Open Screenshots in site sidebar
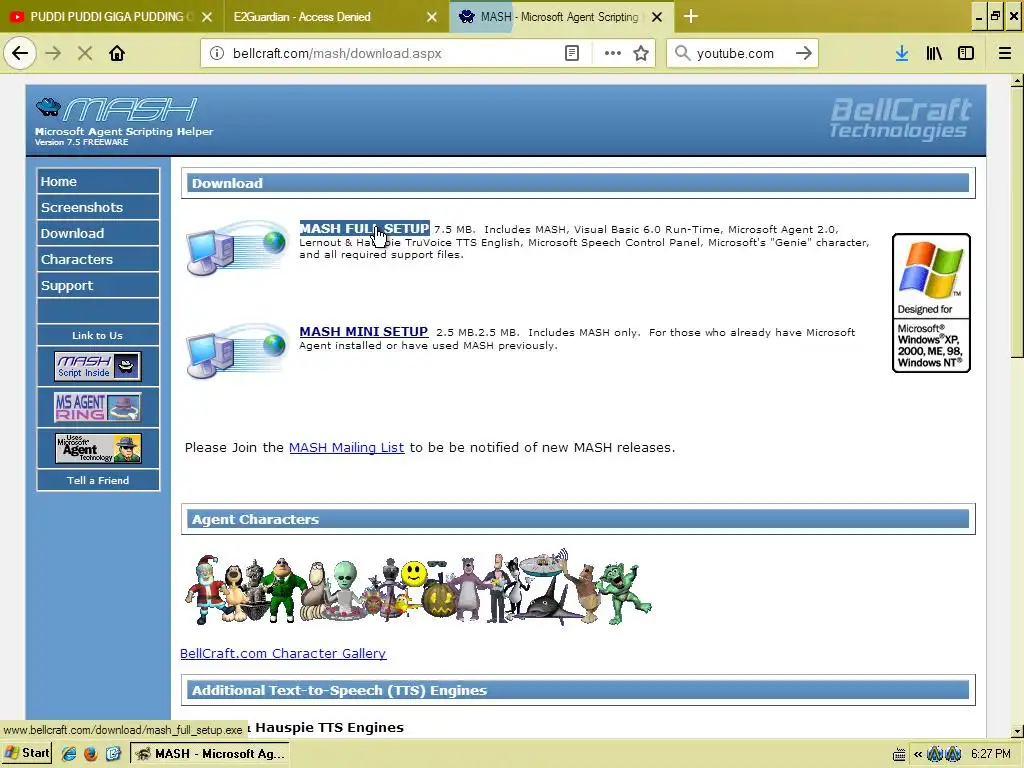Viewport: 1024px width, 768px height. [98, 207]
